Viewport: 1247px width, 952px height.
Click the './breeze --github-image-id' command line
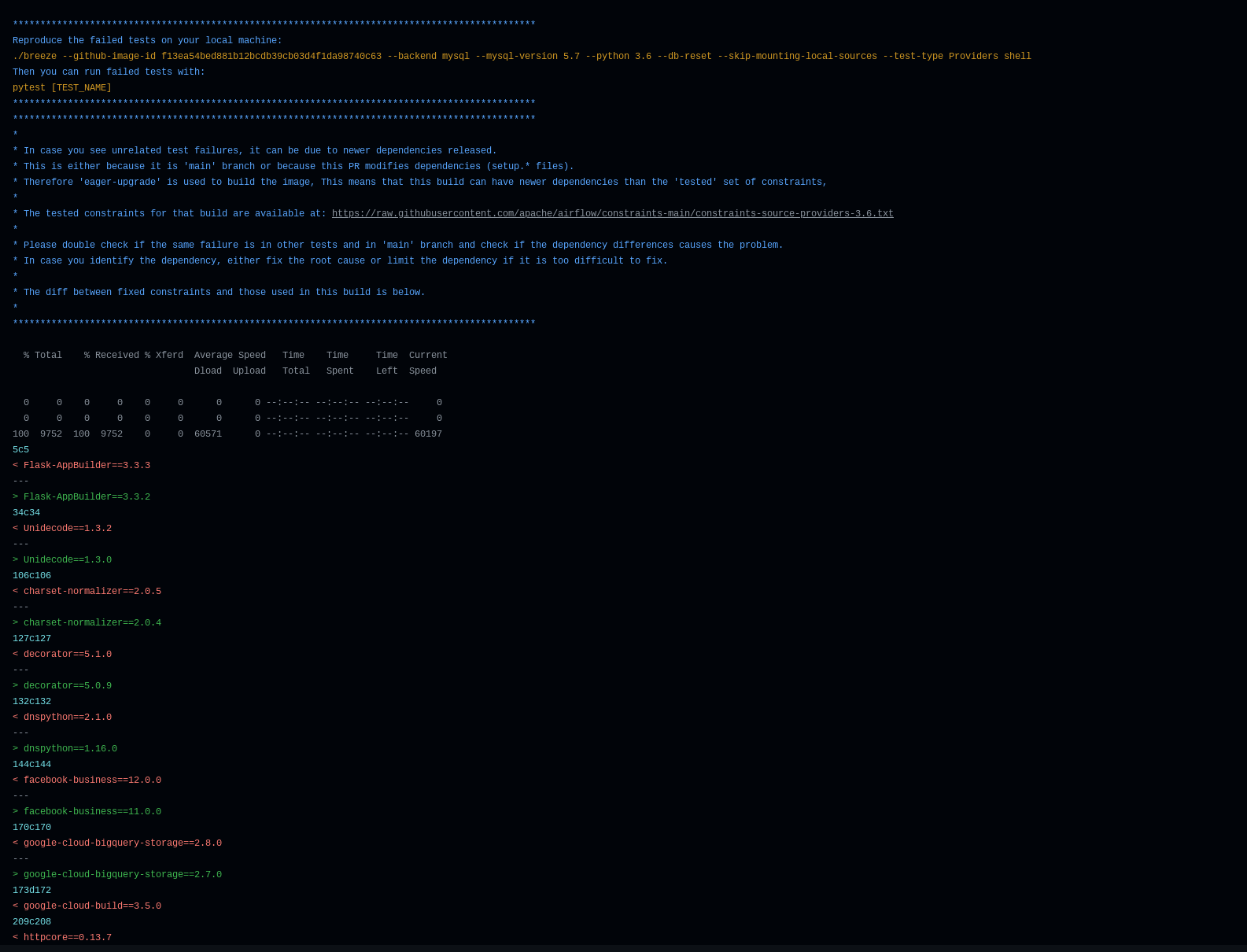522,57
